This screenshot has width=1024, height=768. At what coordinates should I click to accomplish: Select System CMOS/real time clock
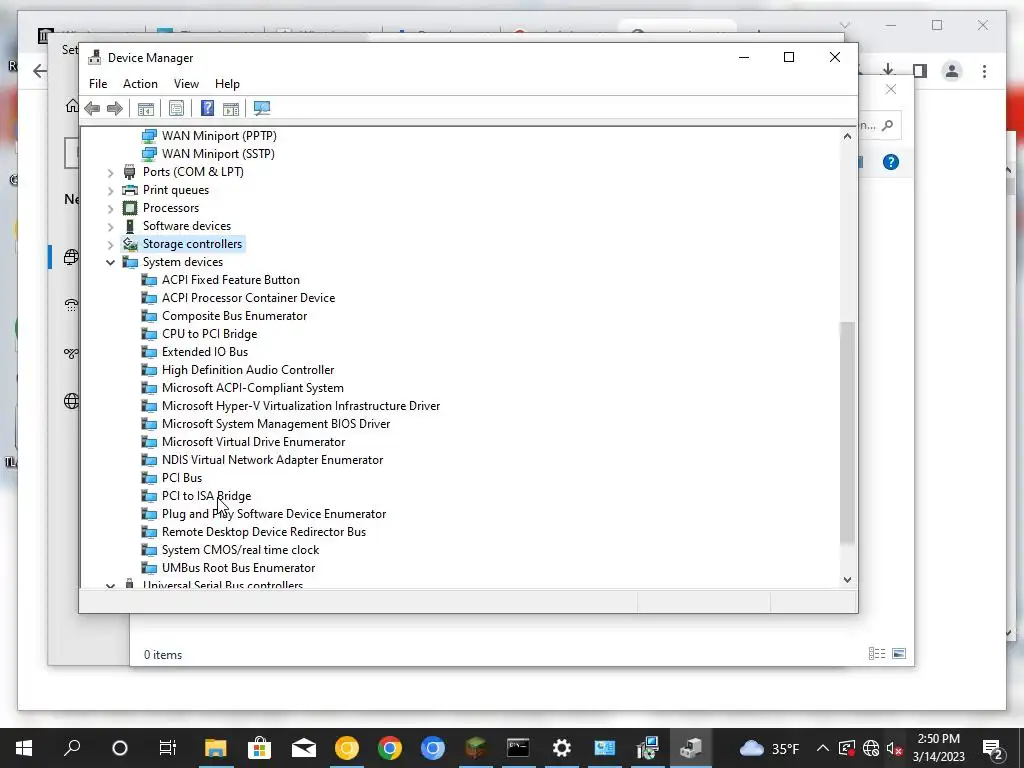pyautogui.click(x=240, y=550)
